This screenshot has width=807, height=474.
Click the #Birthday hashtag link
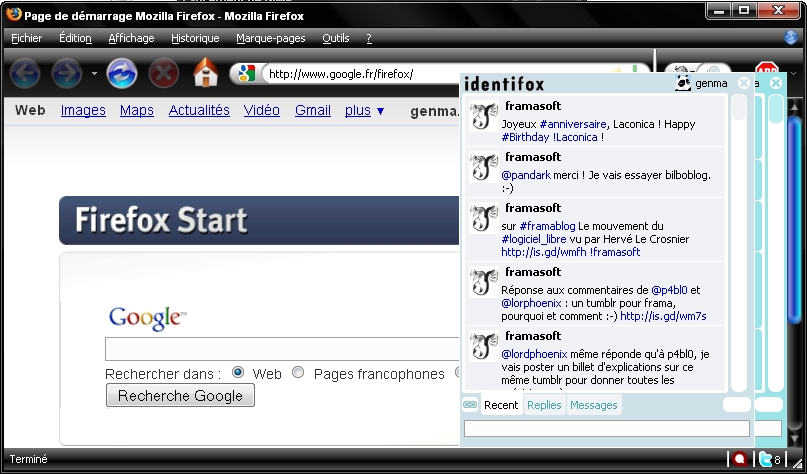[x=525, y=137]
